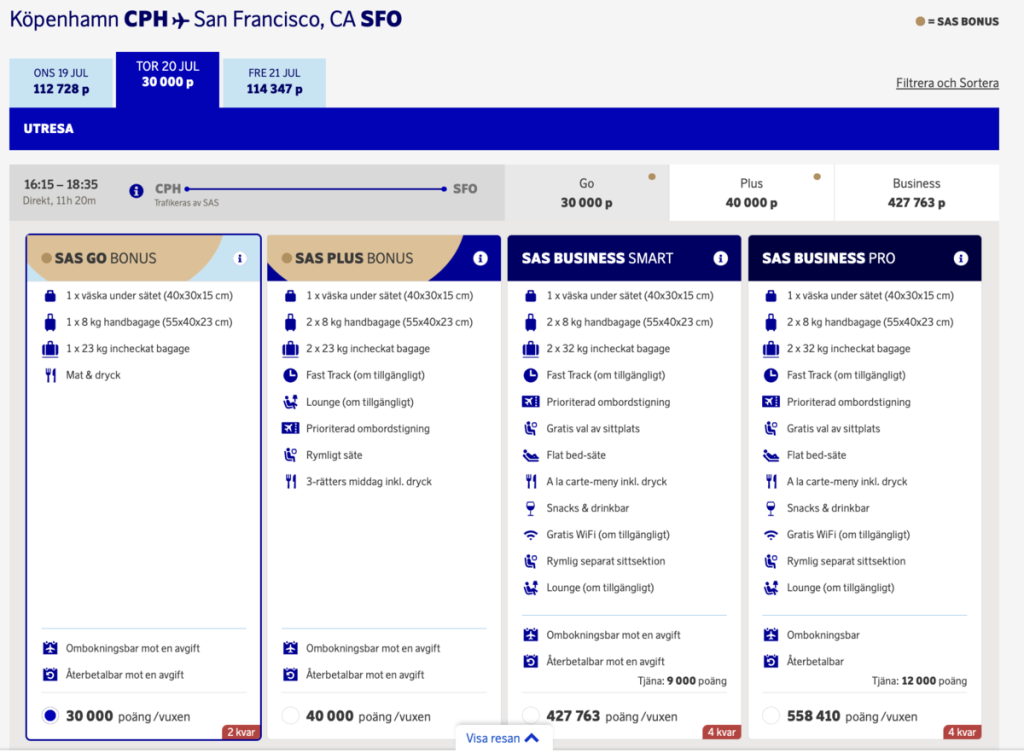Open info icon on SAS PLUS BONUS card
The height and width of the screenshot is (753, 1024).
(x=480, y=259)
